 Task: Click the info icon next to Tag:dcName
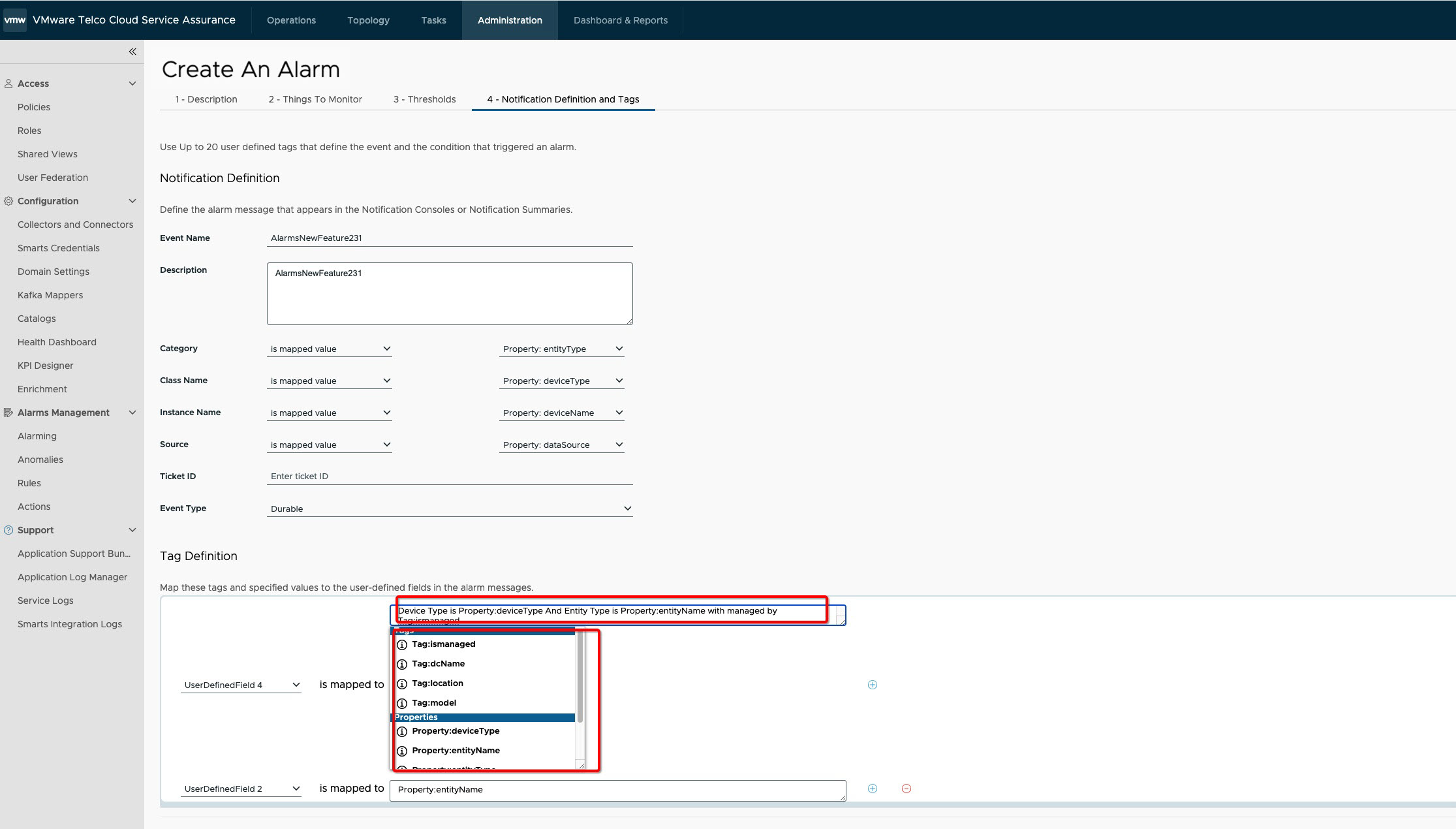point(402,663)
